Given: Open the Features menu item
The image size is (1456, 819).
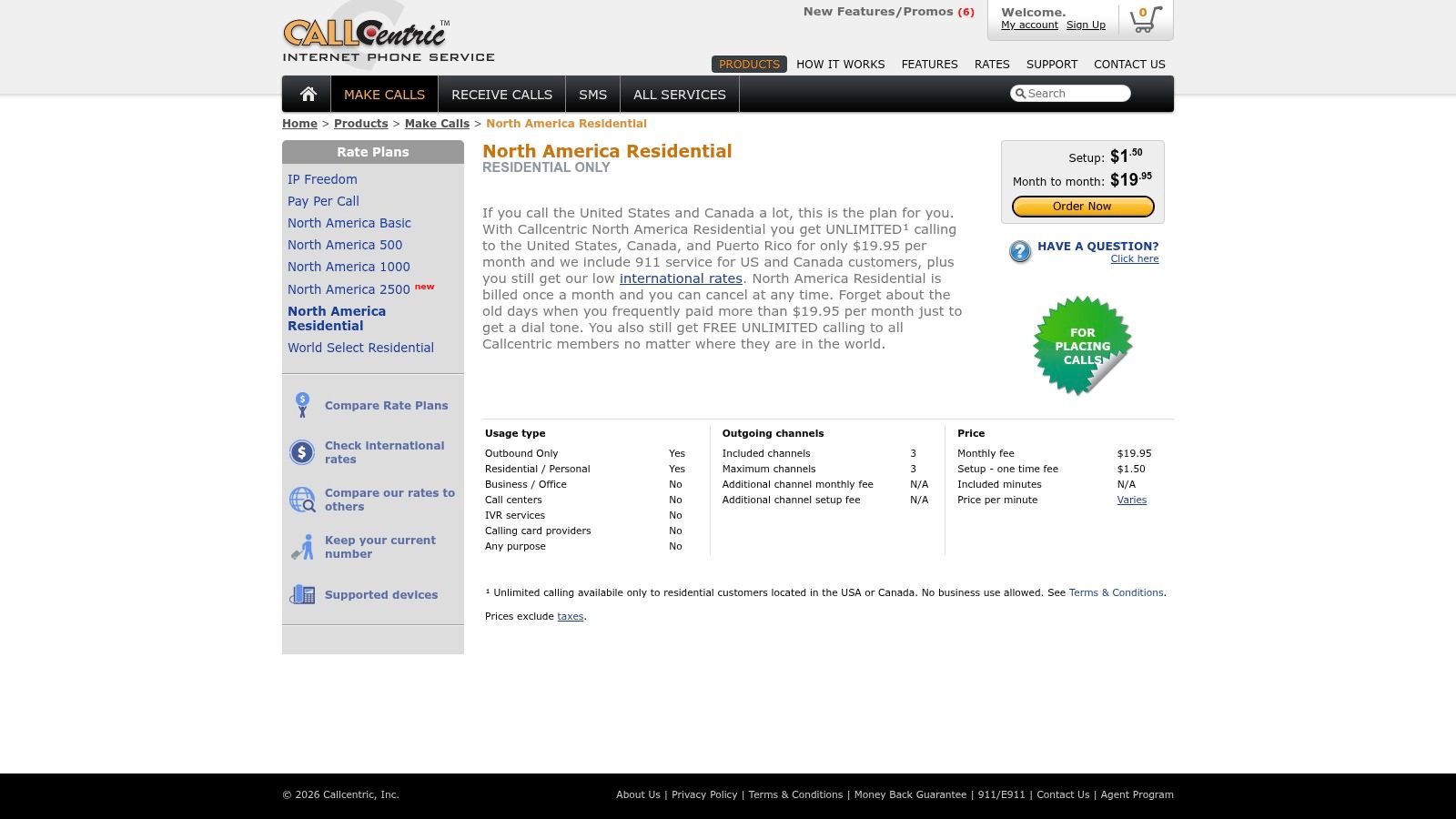Looking at the screenshot, I should pos(929,65).
